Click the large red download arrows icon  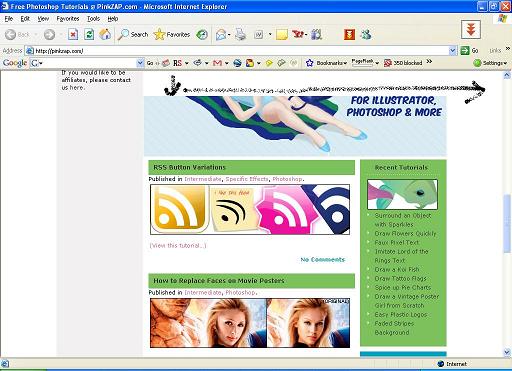click(471, 30)
